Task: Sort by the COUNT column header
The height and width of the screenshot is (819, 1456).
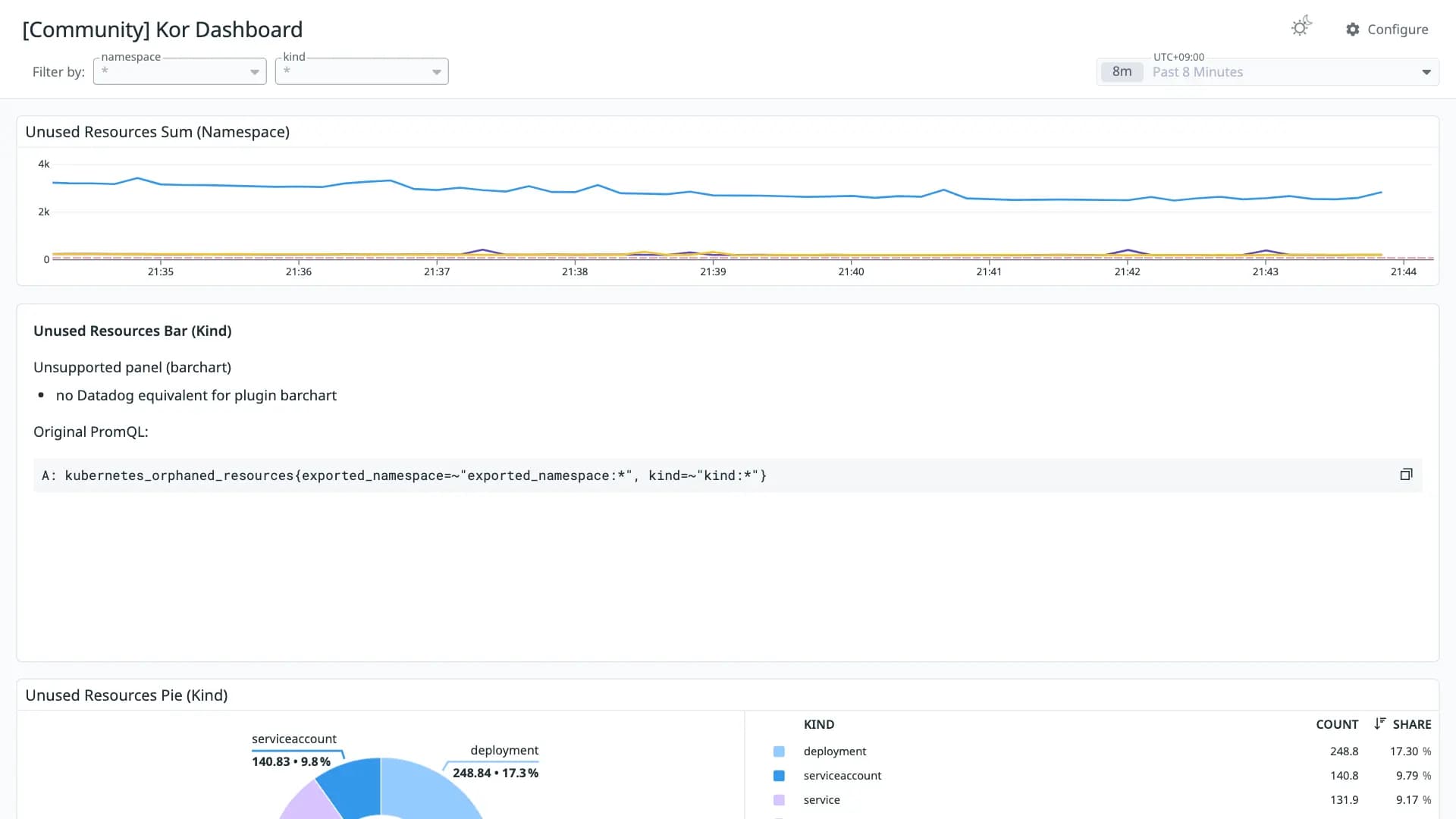Action: click(x=1337, y=724)
